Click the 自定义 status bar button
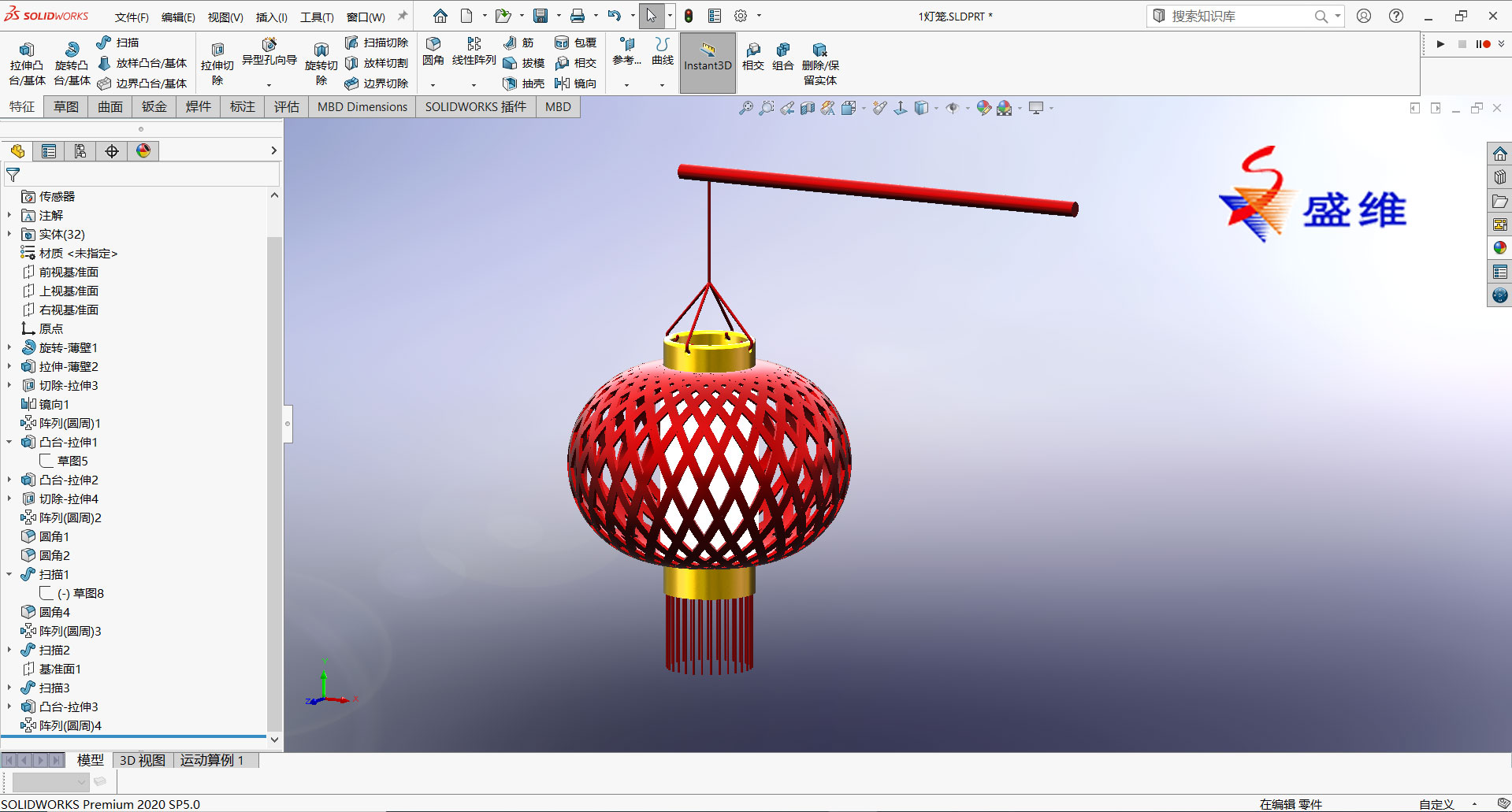The height and width of the screenshot is (812, 1512). point(1436,804)
